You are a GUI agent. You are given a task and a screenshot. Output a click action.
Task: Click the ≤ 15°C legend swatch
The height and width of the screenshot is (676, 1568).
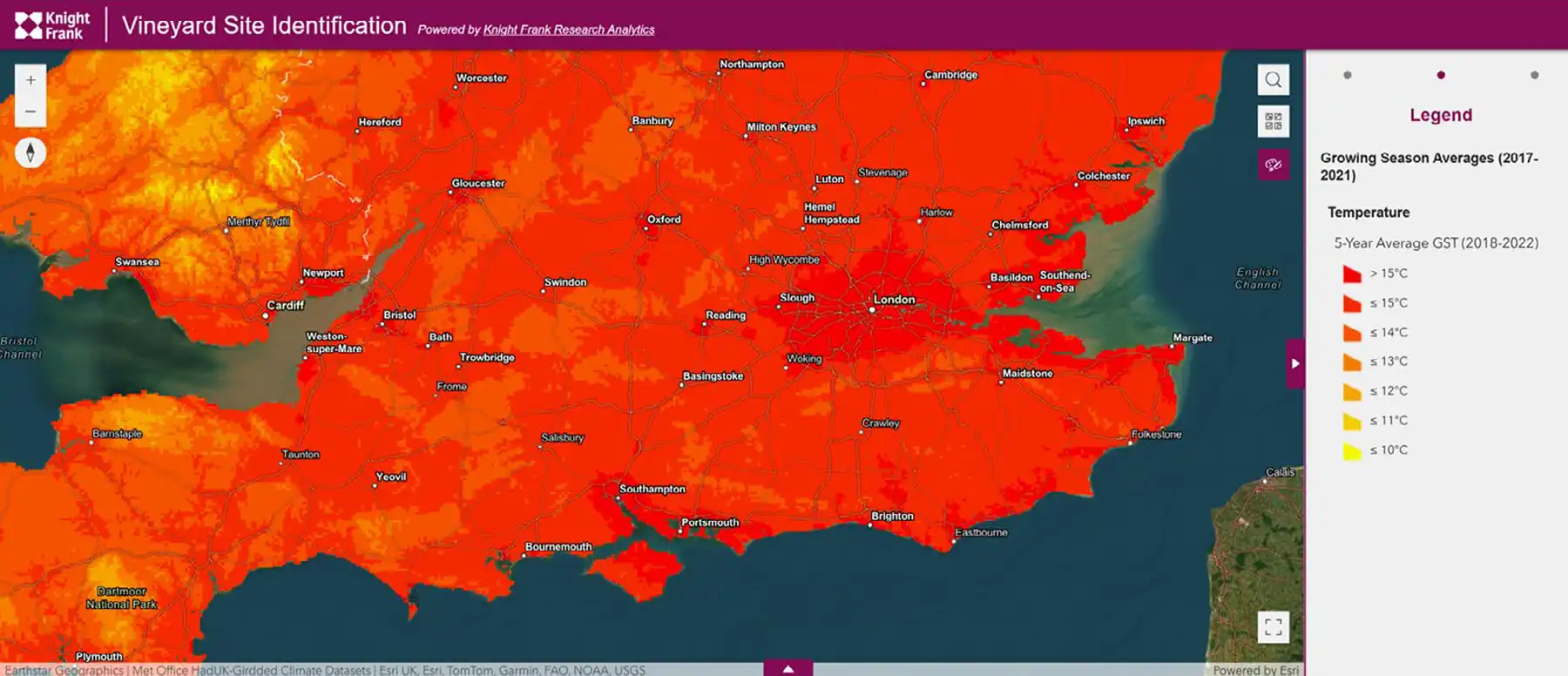tap(1352, 304)
